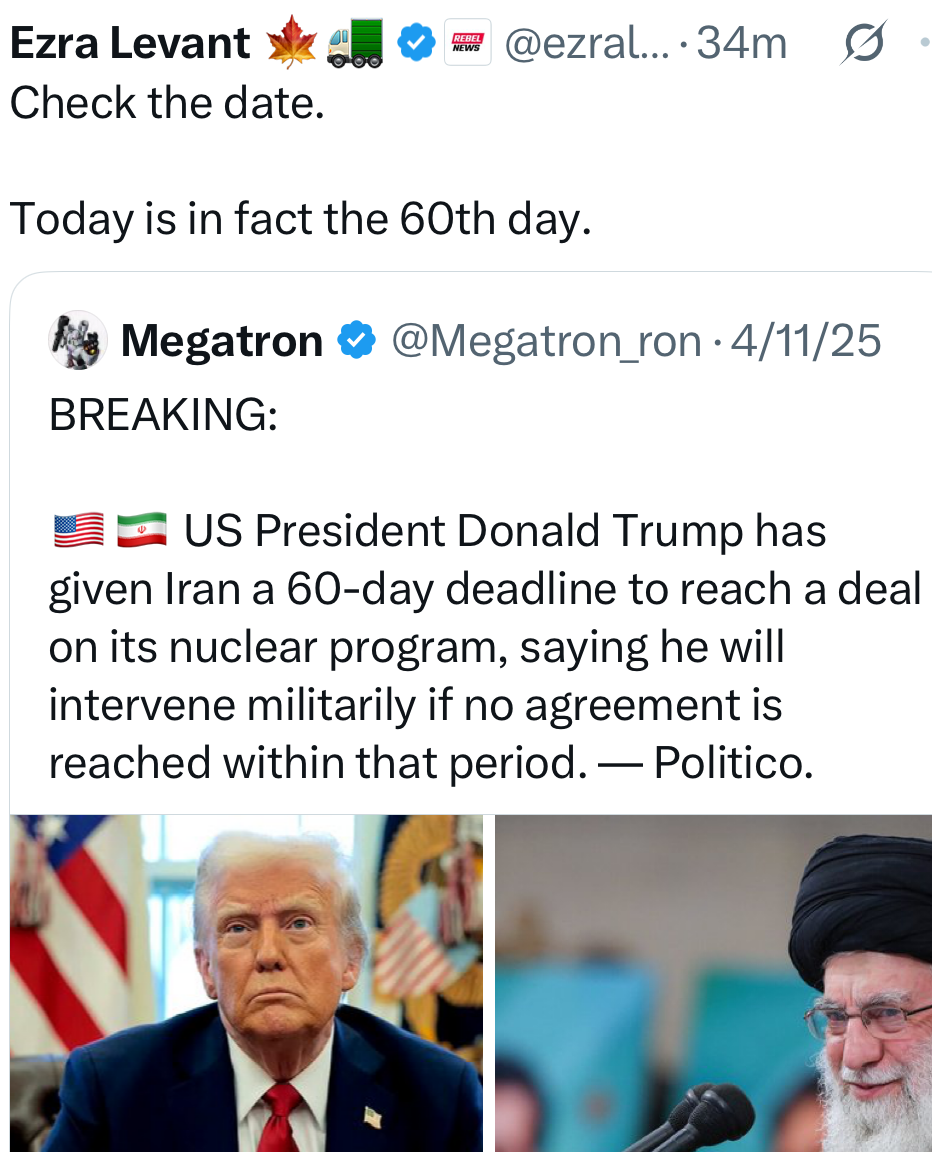
Task: Click the US flag emoji
Action: tap(78, 530)
